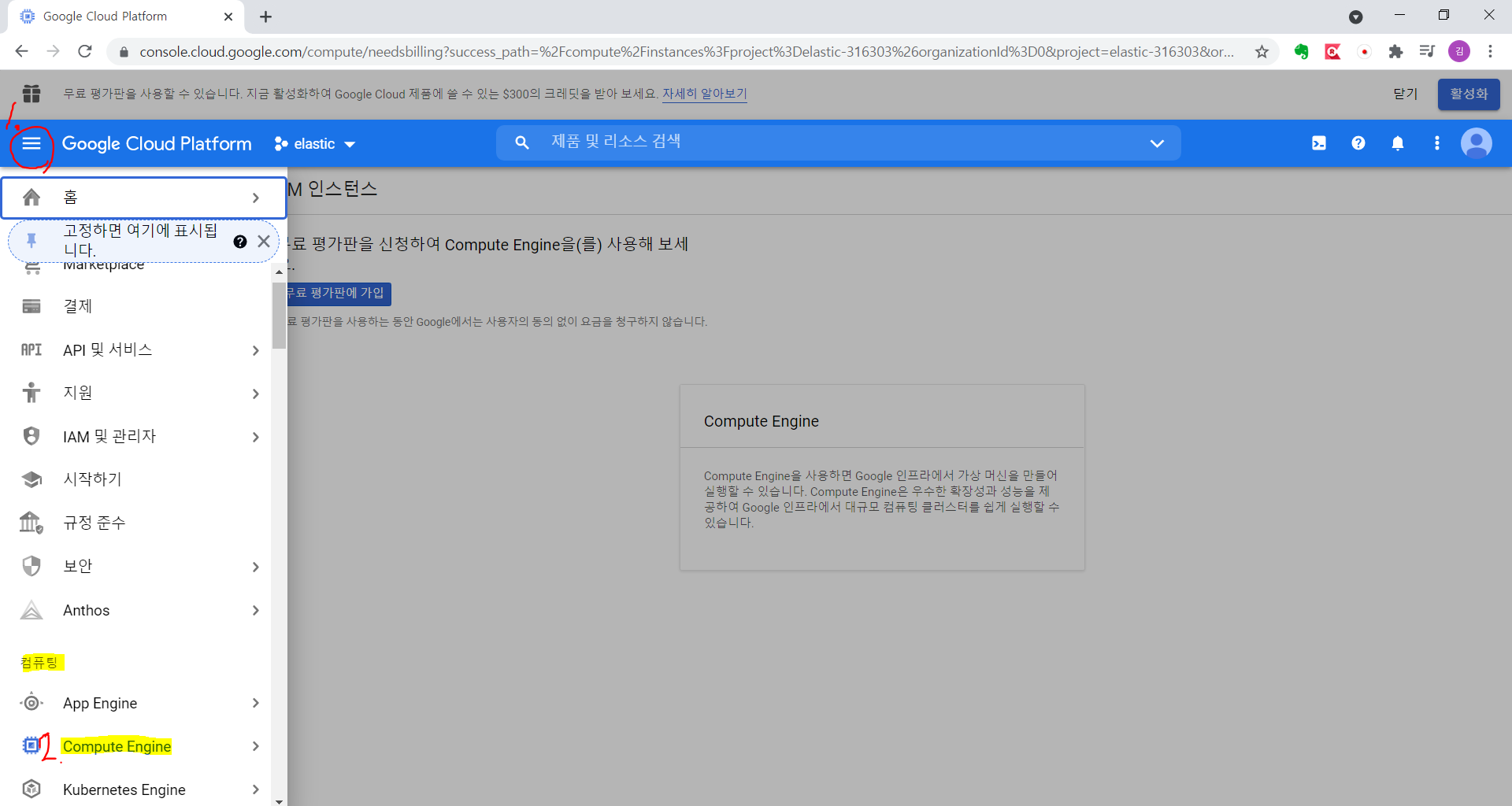Viewport: 1512px width, 806px height.
Task: Click the Kubernetes Engine hexagon icon
Action: (31, 789)
